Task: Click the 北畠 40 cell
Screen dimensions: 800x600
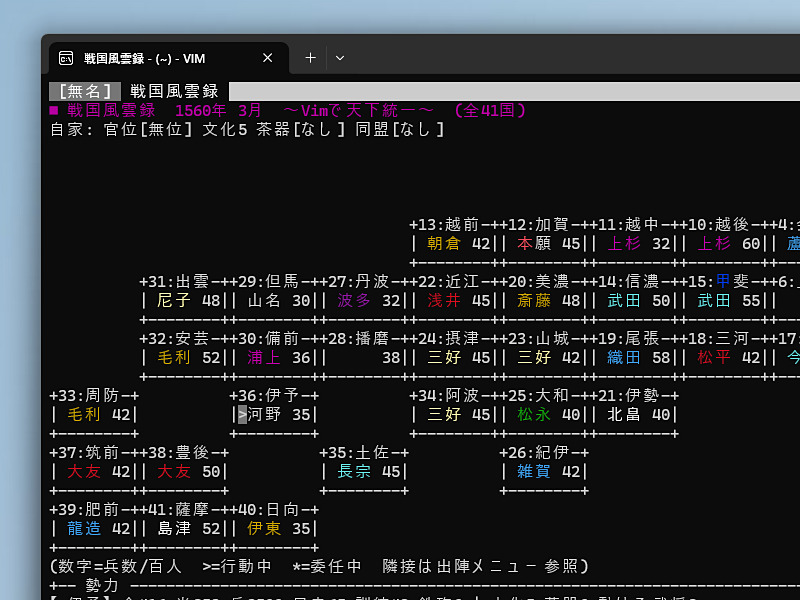Action: (639, 415)
